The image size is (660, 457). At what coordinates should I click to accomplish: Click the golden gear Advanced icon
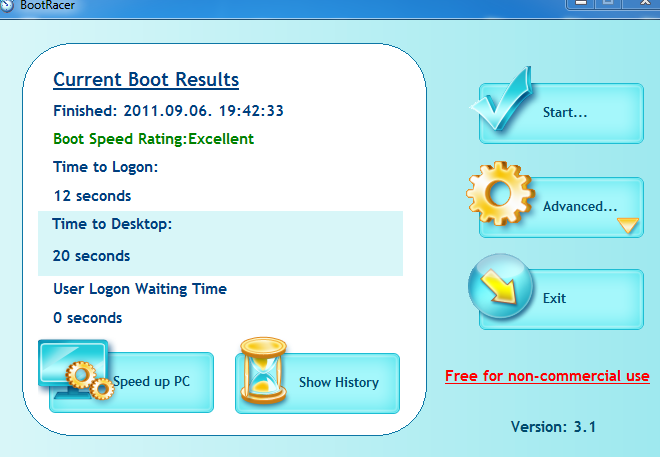[x=500, y=194]
